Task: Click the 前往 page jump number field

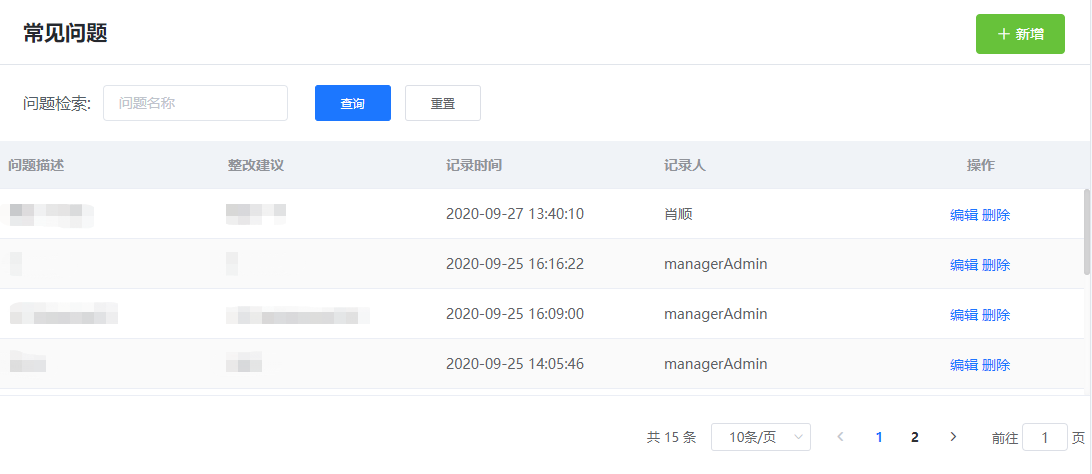Action: point(1044,438)
